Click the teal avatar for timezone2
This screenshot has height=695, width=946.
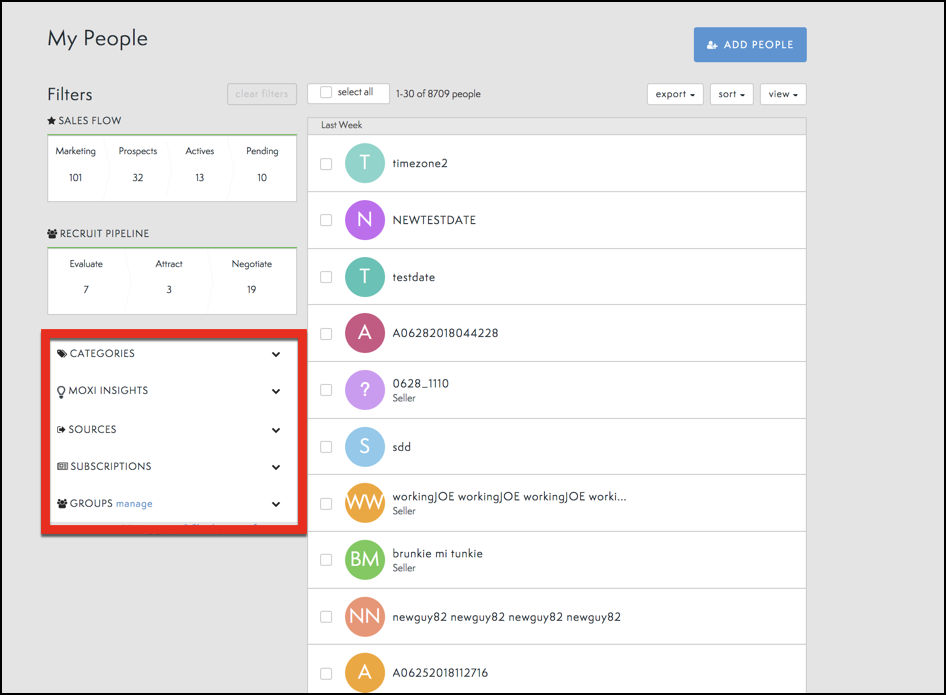(x=365, y=163)
